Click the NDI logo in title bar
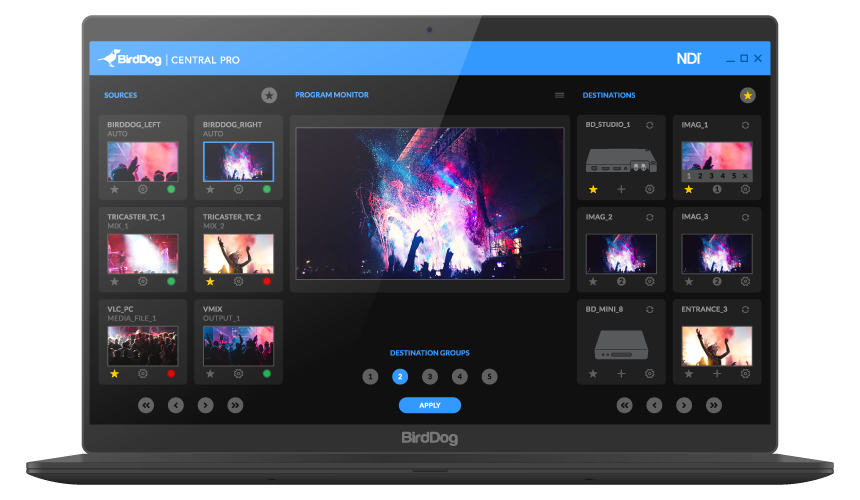Viewport: 860px width, 500px height. [688, 59]
